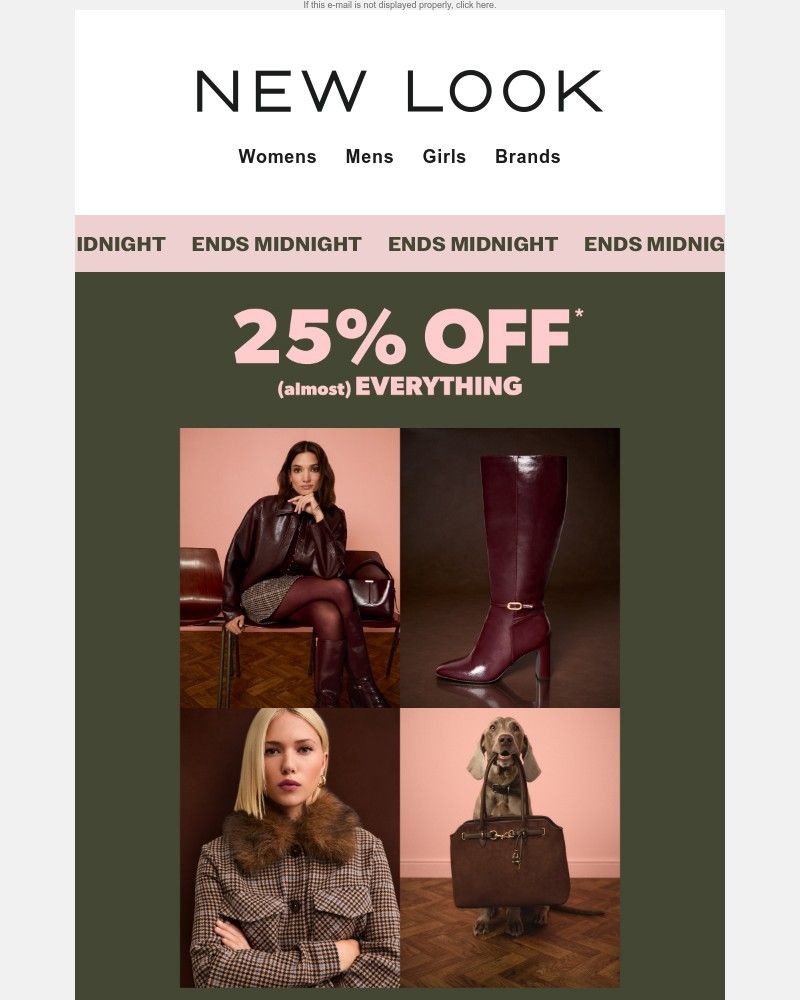The width and height of the screenshot is (800, 1000).
Task: Click the 25% OFF headline
Action: 402,336
